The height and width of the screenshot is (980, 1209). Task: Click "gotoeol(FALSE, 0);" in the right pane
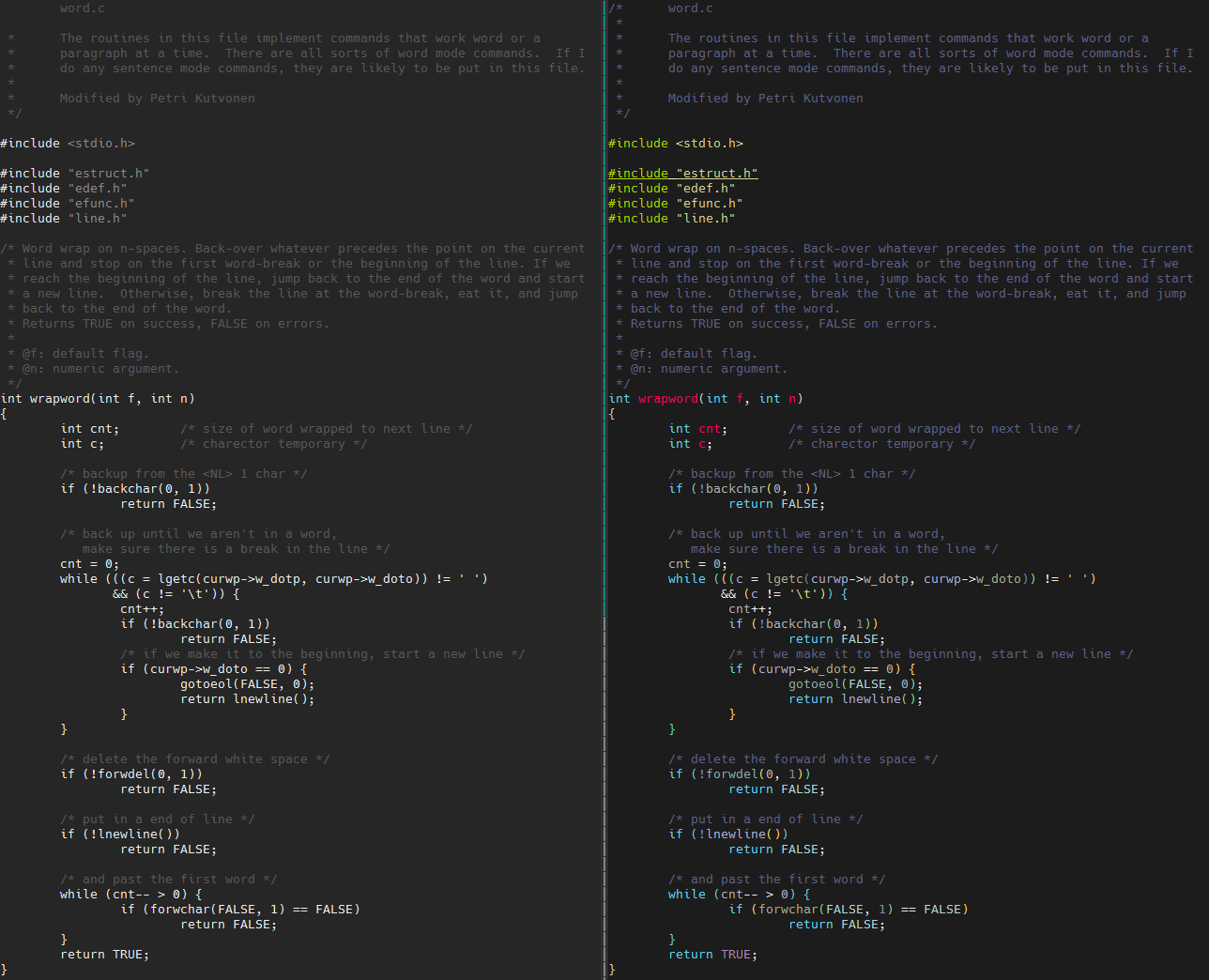click(856, 684)
